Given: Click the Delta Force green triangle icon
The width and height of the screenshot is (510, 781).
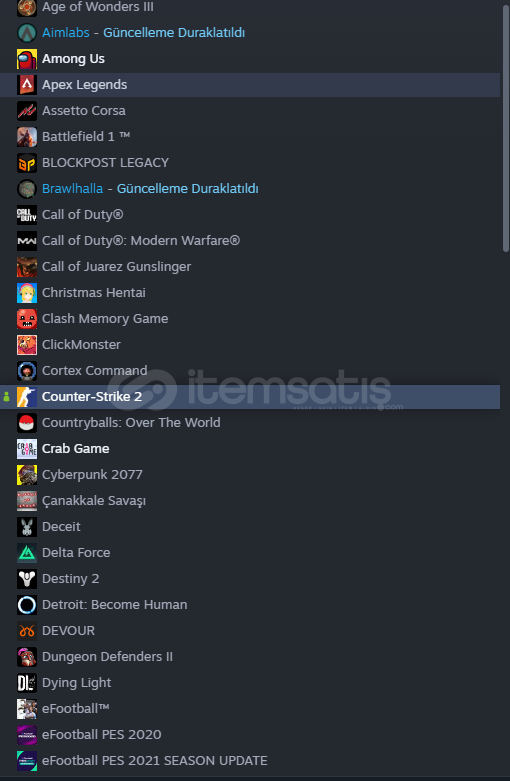Looking at the screenshot, I should (27, 553).
